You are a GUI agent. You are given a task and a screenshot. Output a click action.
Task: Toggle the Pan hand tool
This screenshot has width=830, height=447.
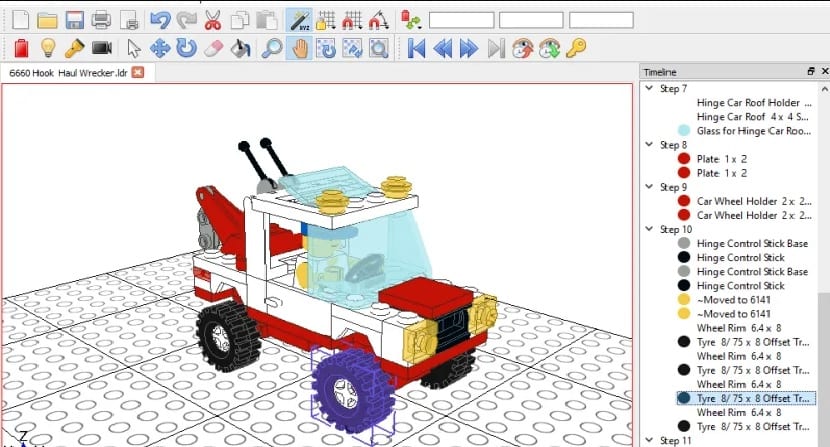(298, 48)
